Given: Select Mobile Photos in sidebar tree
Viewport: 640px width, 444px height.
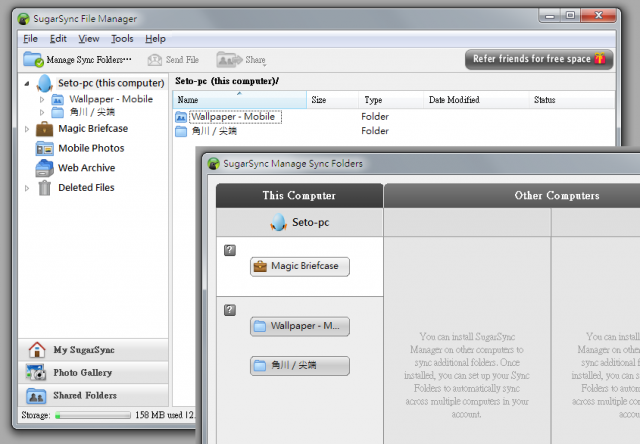Looking at the screenshot, I should 91,149.
